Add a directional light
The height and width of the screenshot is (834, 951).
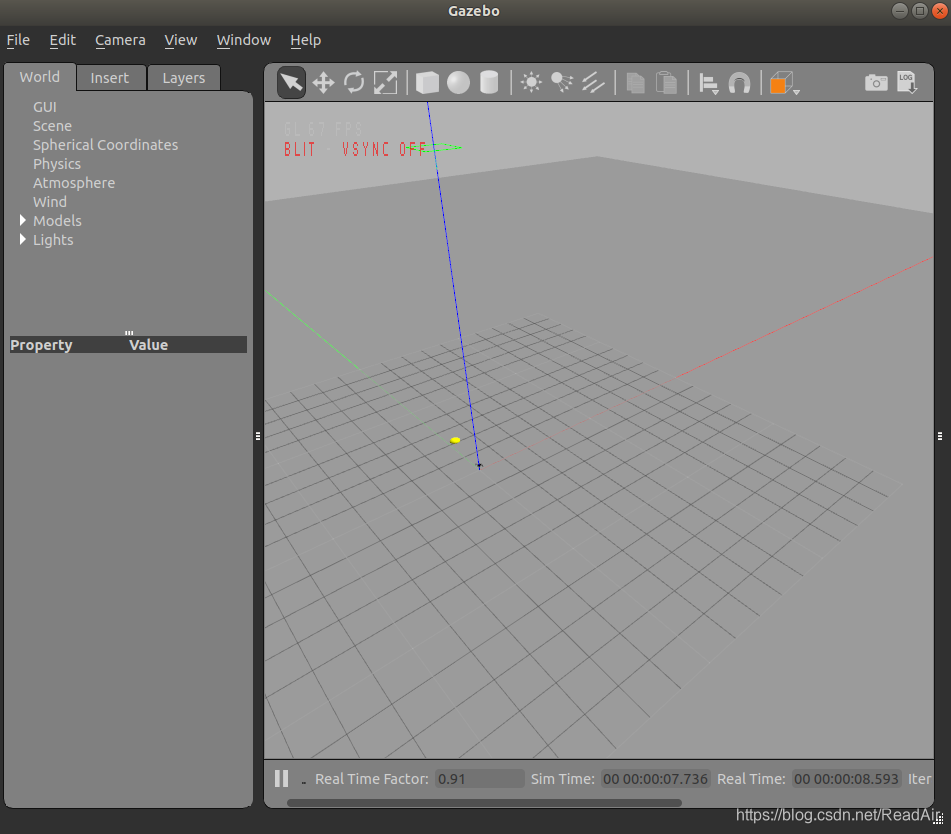[x=593, y=82]
